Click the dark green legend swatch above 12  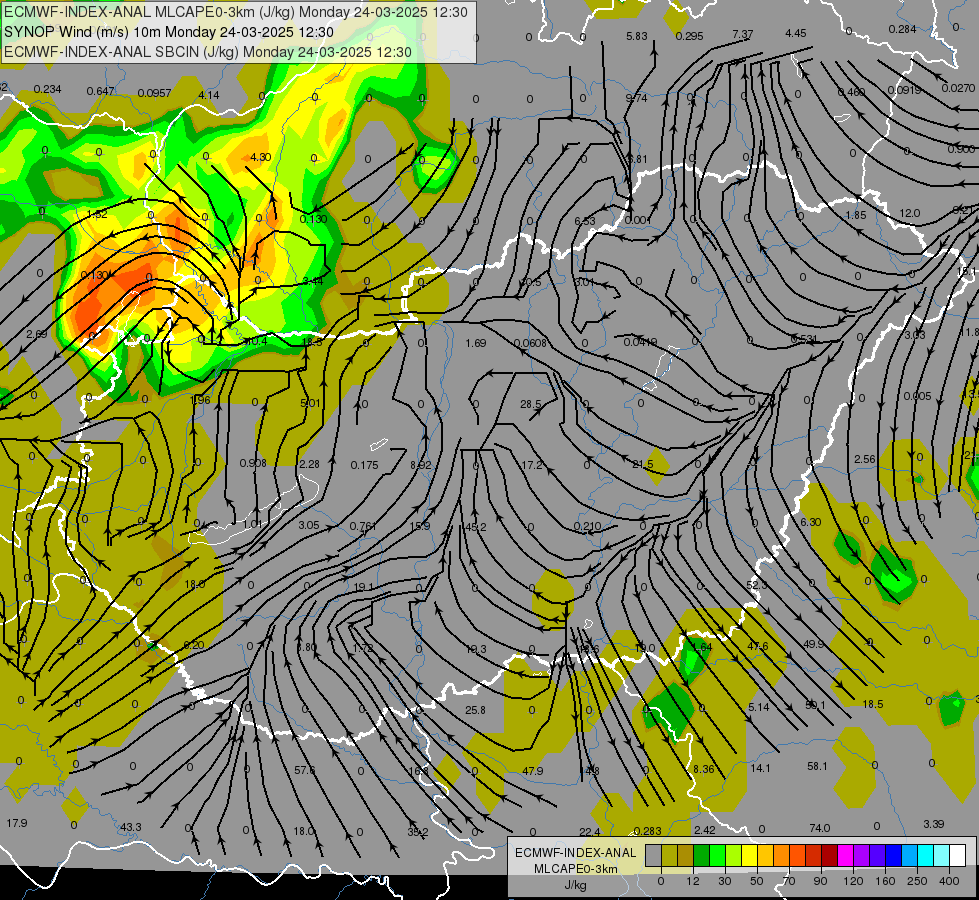coord(702,855)
